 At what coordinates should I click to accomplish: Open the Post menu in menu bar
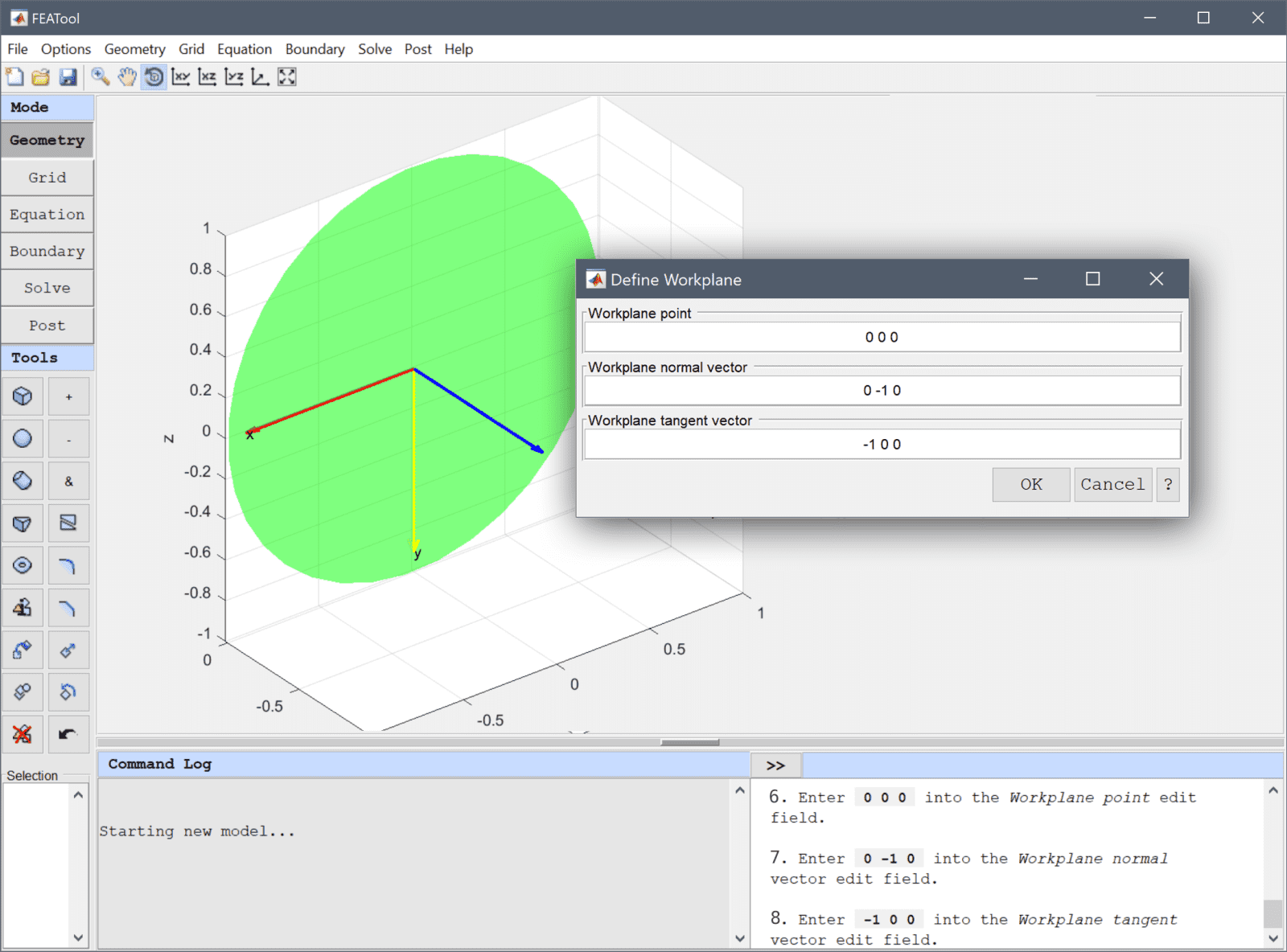coord(417,49)
